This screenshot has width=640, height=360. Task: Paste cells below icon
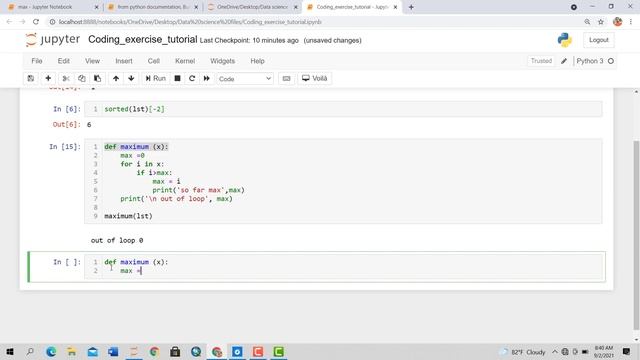[98, 78]
